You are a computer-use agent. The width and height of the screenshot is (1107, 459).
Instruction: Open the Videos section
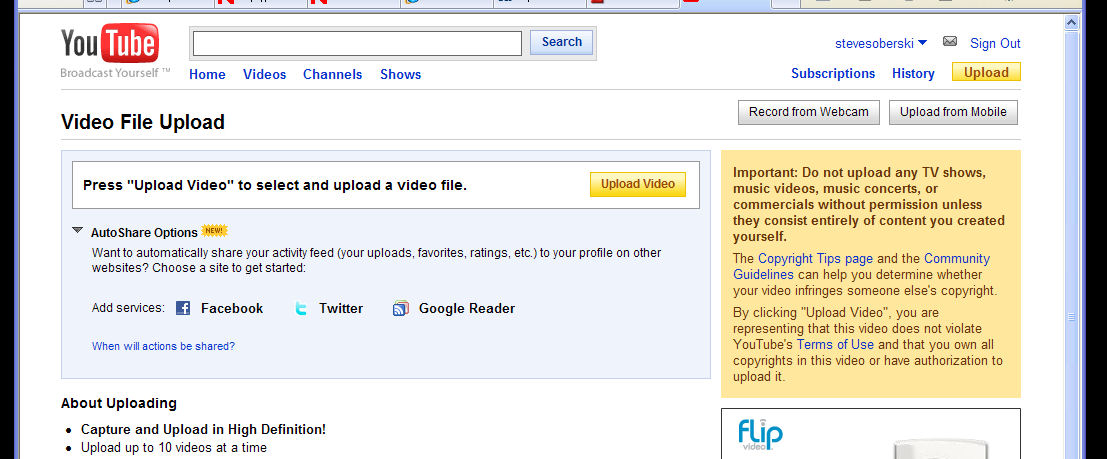pyautogui.click(x=265, y=74)
